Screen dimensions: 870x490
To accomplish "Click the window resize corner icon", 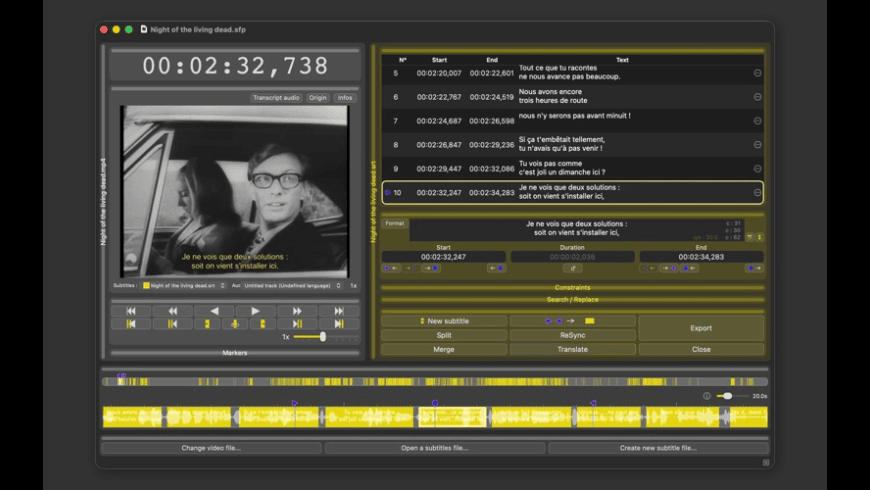I will (x=766, y=462).
